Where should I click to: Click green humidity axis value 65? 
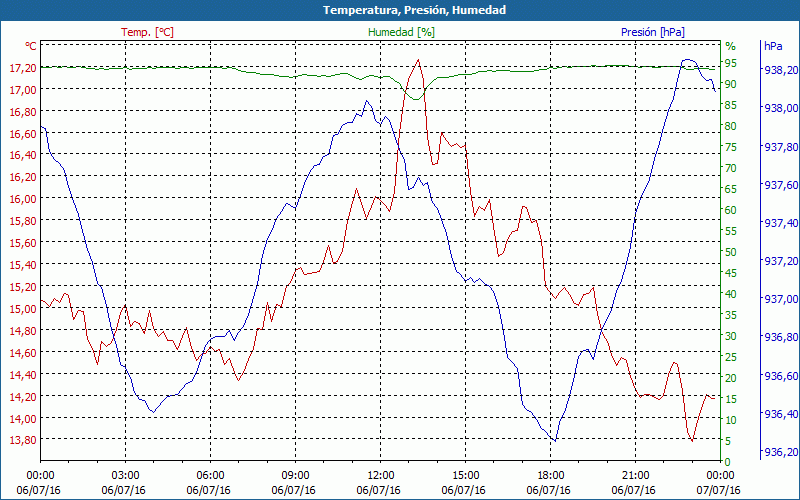pyautogui.click(x=731, y=189)
